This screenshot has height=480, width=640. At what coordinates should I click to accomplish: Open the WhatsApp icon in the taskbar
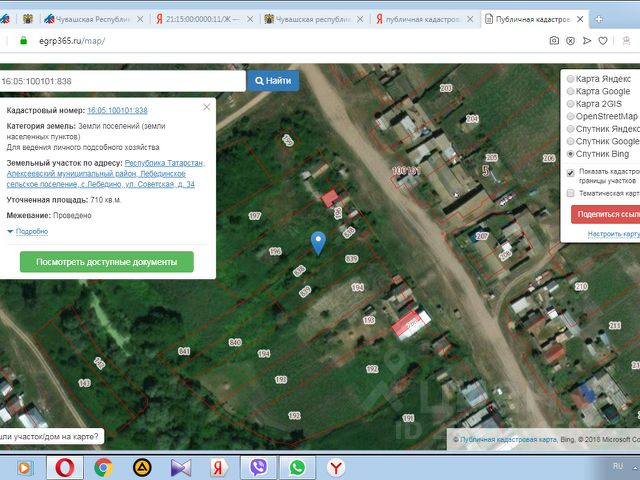click(297, 467)
